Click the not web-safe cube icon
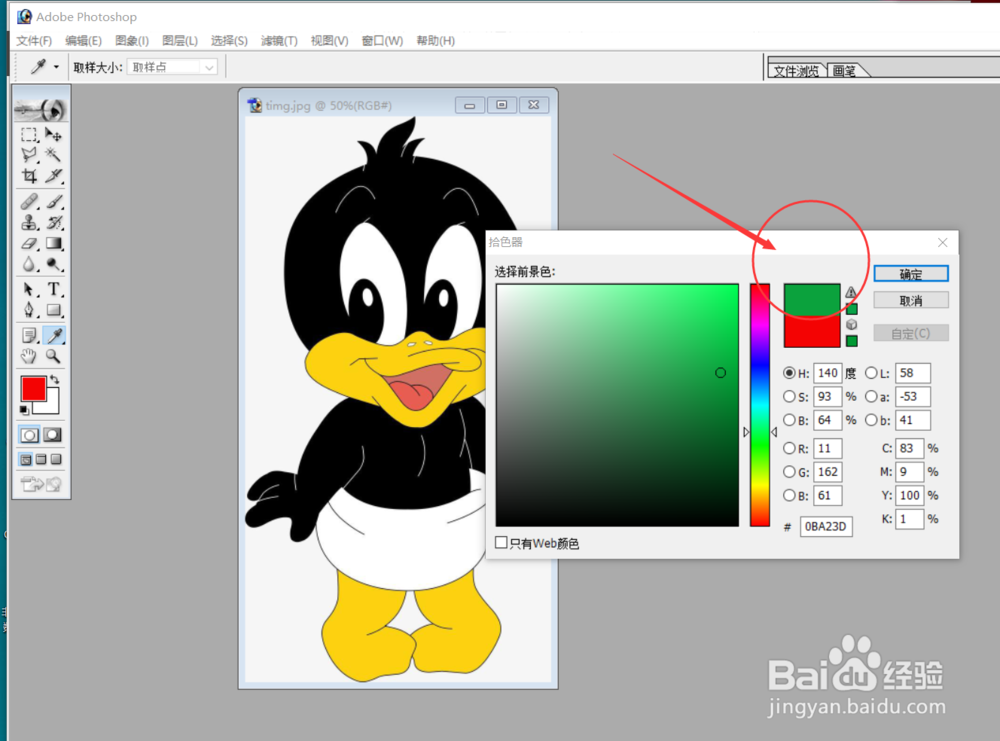This screenshot has width=1000, height=741. tap(851, 325)
